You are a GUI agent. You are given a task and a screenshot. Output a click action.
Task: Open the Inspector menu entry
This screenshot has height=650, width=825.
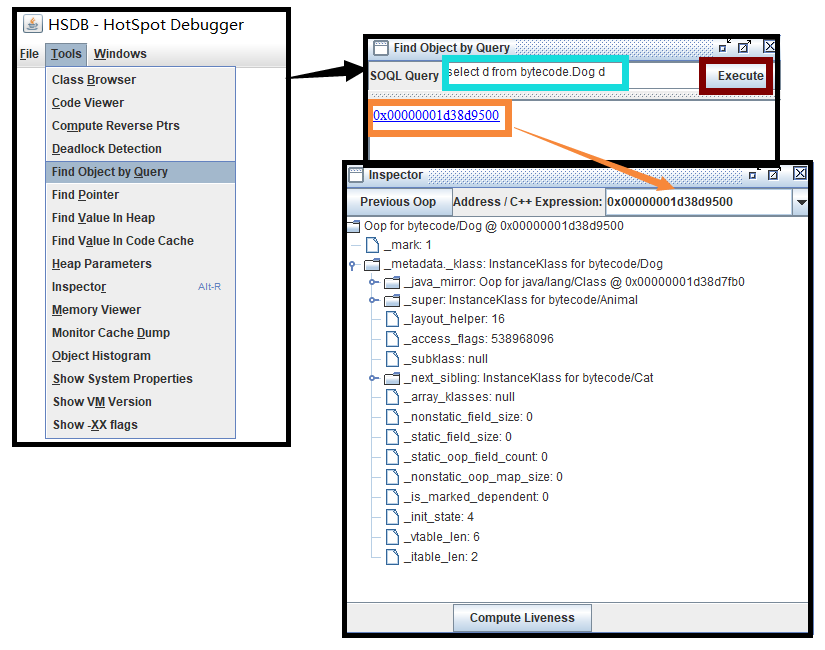click(140, 287)
